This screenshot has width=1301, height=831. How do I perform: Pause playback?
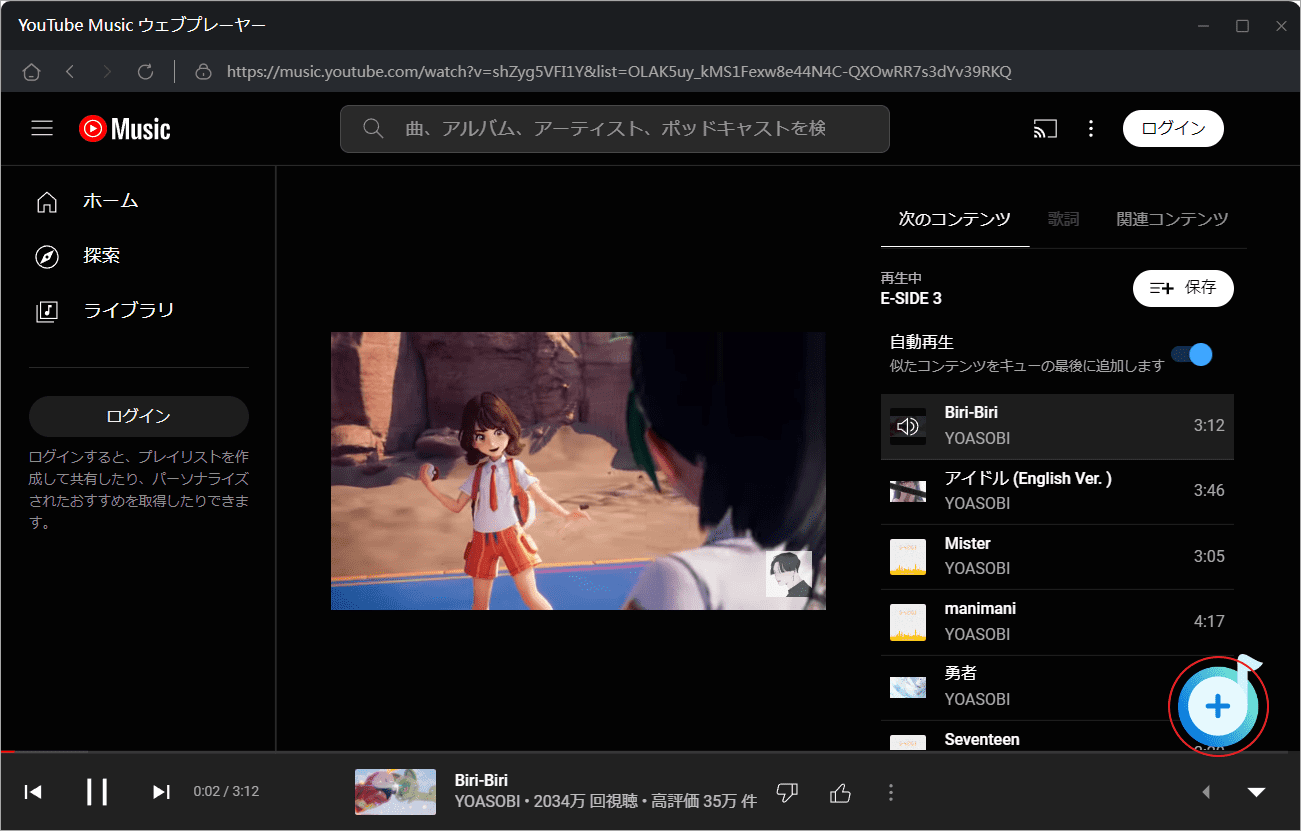[97, 792]
